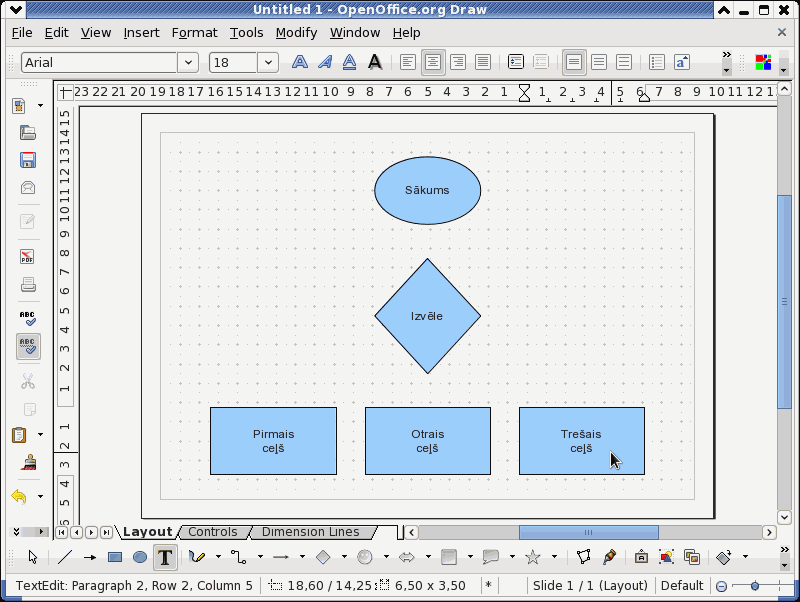Image resolution: width=800 pixels, height=602 pixels.
Task: Expand the Curve tool options
Action: coord(218,557)
